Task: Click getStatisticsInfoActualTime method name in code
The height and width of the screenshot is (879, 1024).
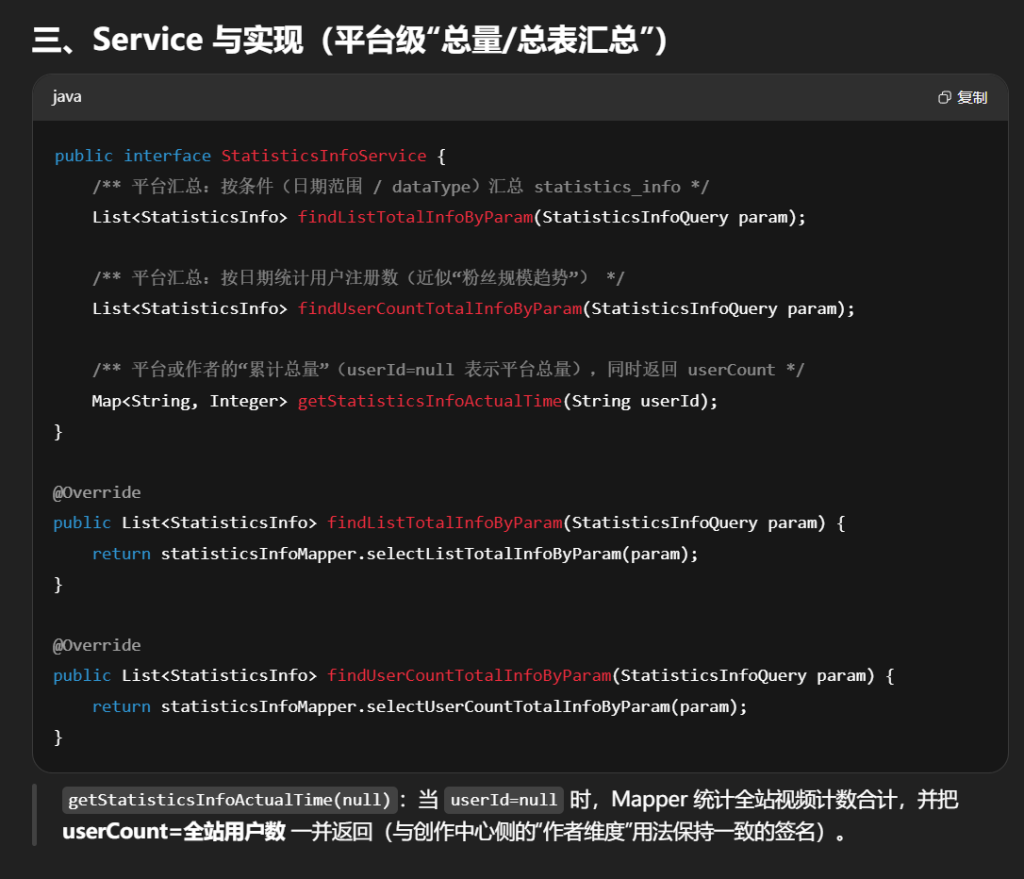Action: 429,401
